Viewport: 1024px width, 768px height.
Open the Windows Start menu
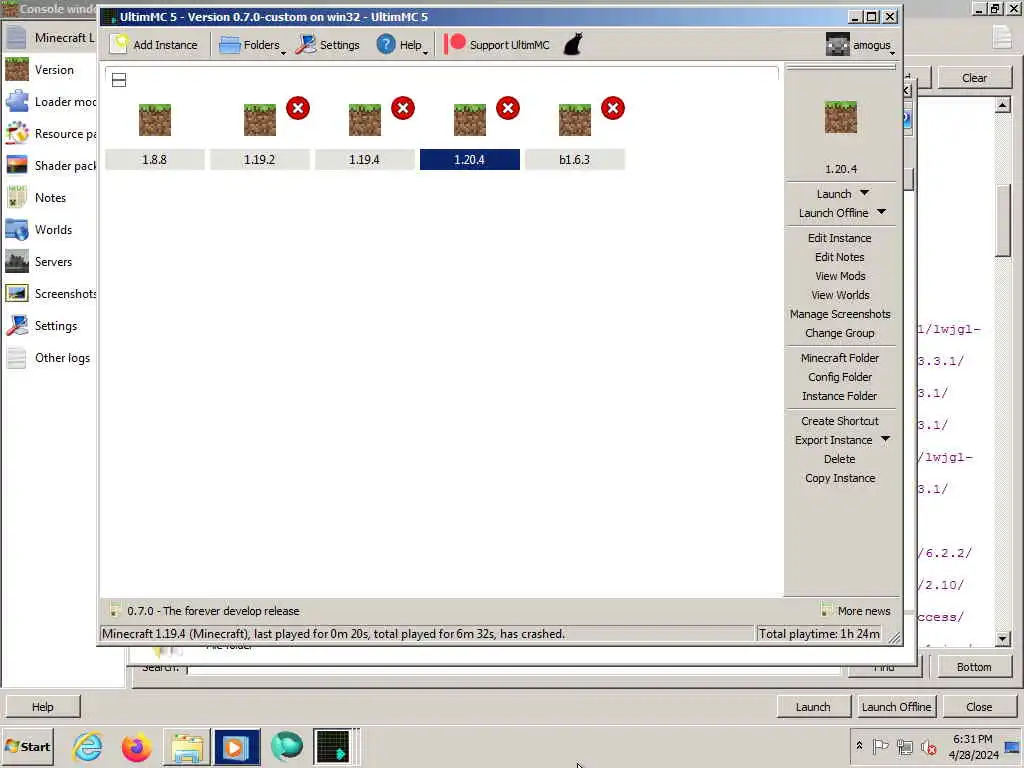[x=27, y=746]
